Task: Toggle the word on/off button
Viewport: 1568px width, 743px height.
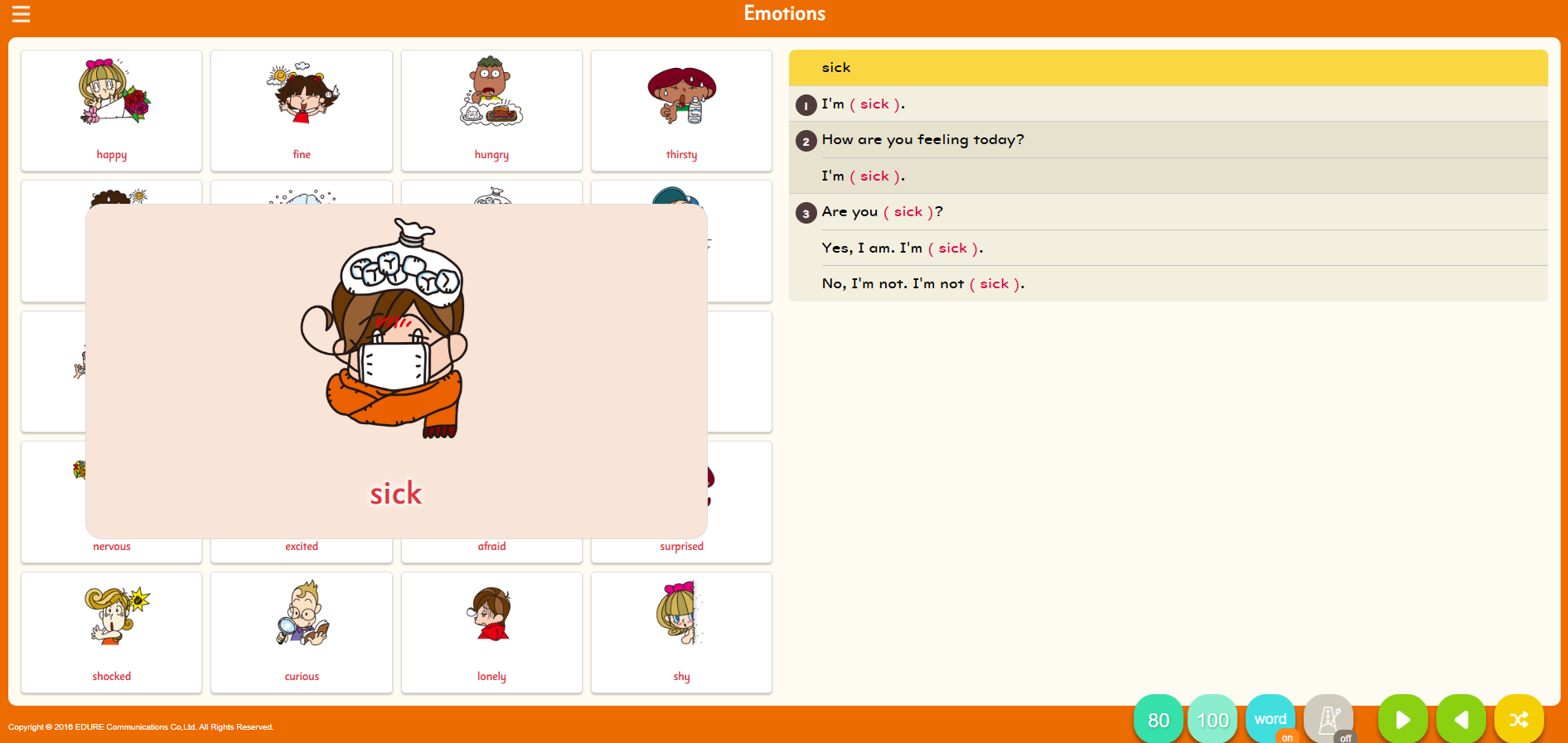Action: click(x=1270, y=719)
